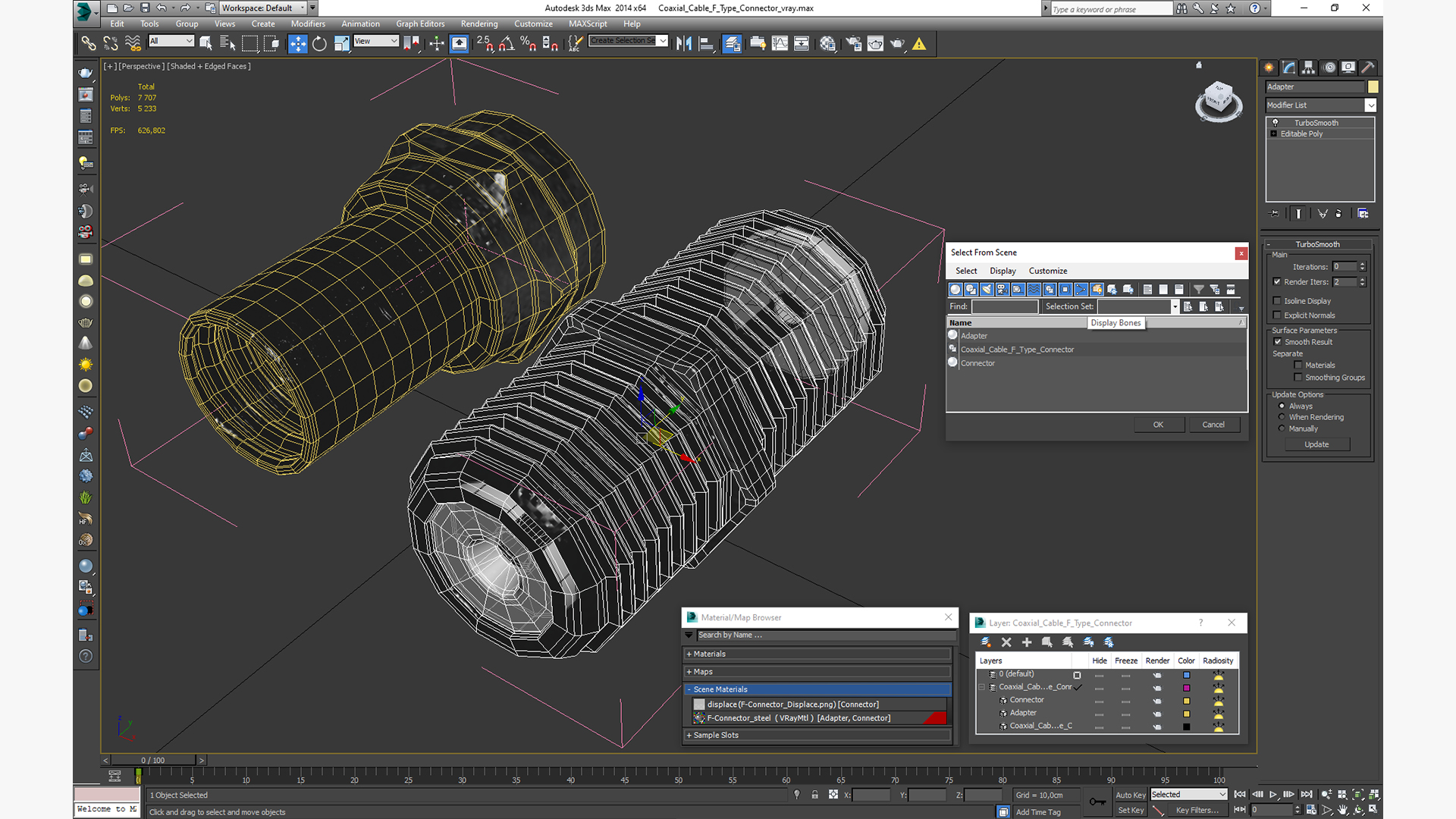1456x819 pixels.
Task: Click blue color swatch of 0 (default) layer
Action: (1187, 675)
